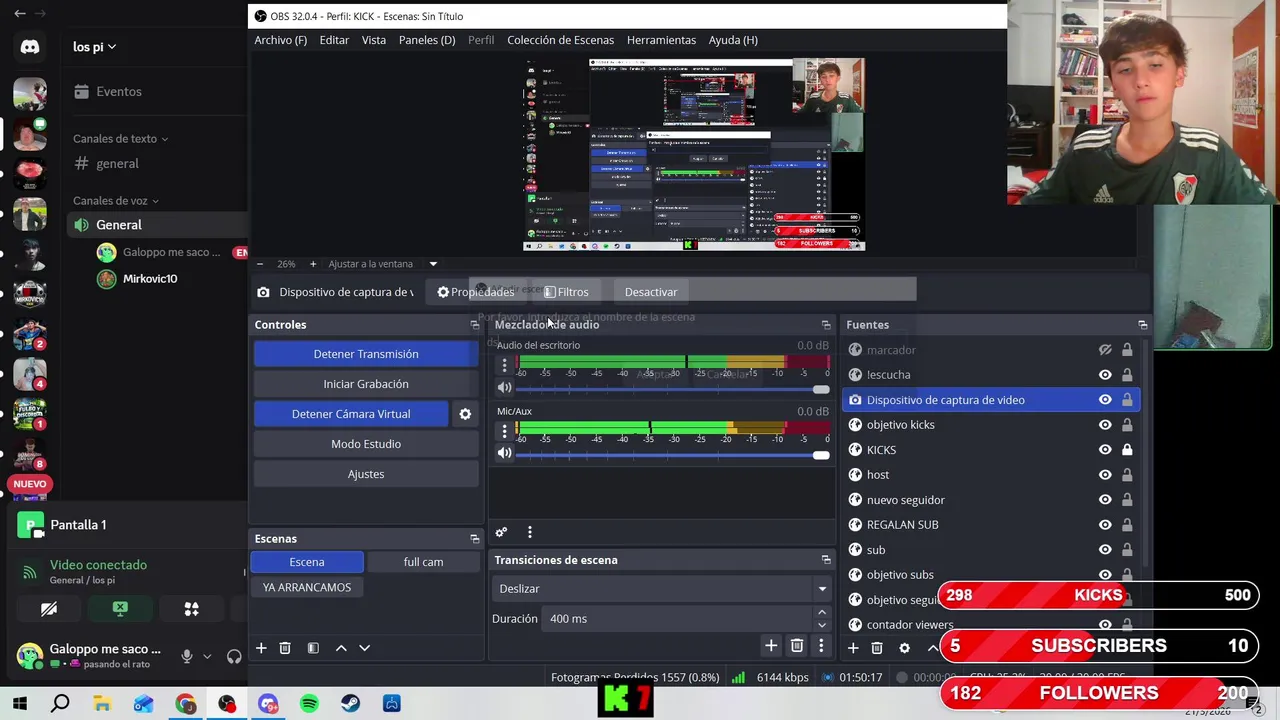The height and width of the screenshot is (720, 1280).
Task: Open audio mixer advanced properties gear
Action: tap(501, 532)
